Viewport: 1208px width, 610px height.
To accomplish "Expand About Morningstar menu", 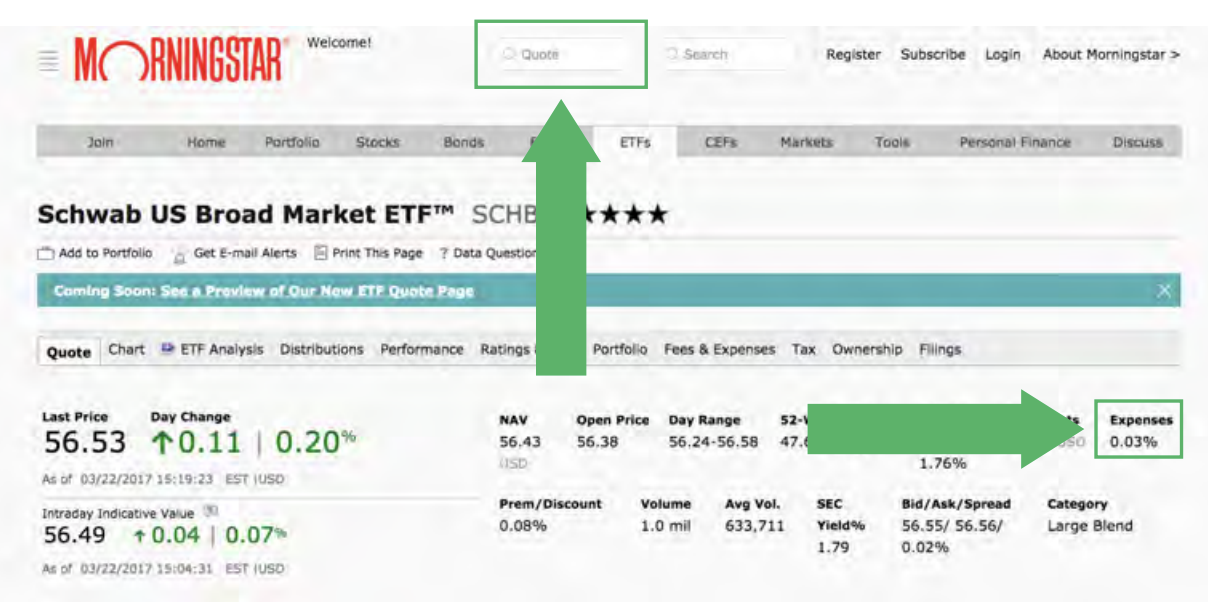I will [1111, 55].
